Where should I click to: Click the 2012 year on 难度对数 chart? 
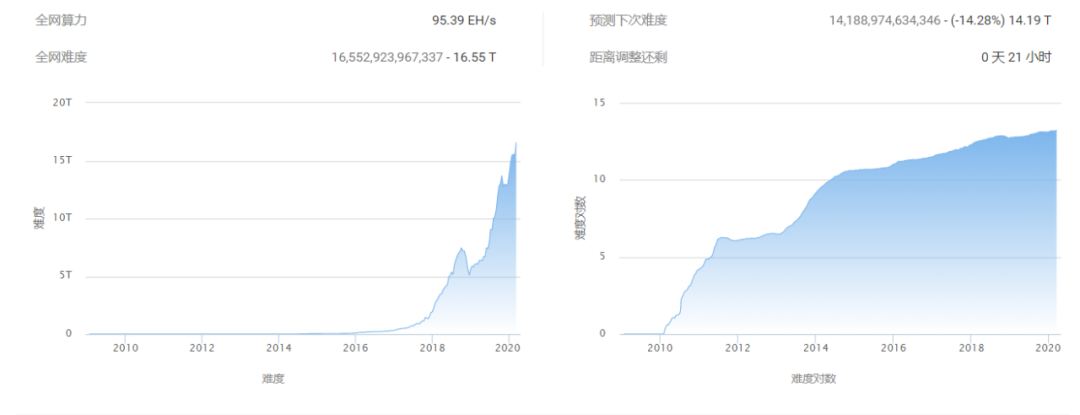(x=737, y=348)
